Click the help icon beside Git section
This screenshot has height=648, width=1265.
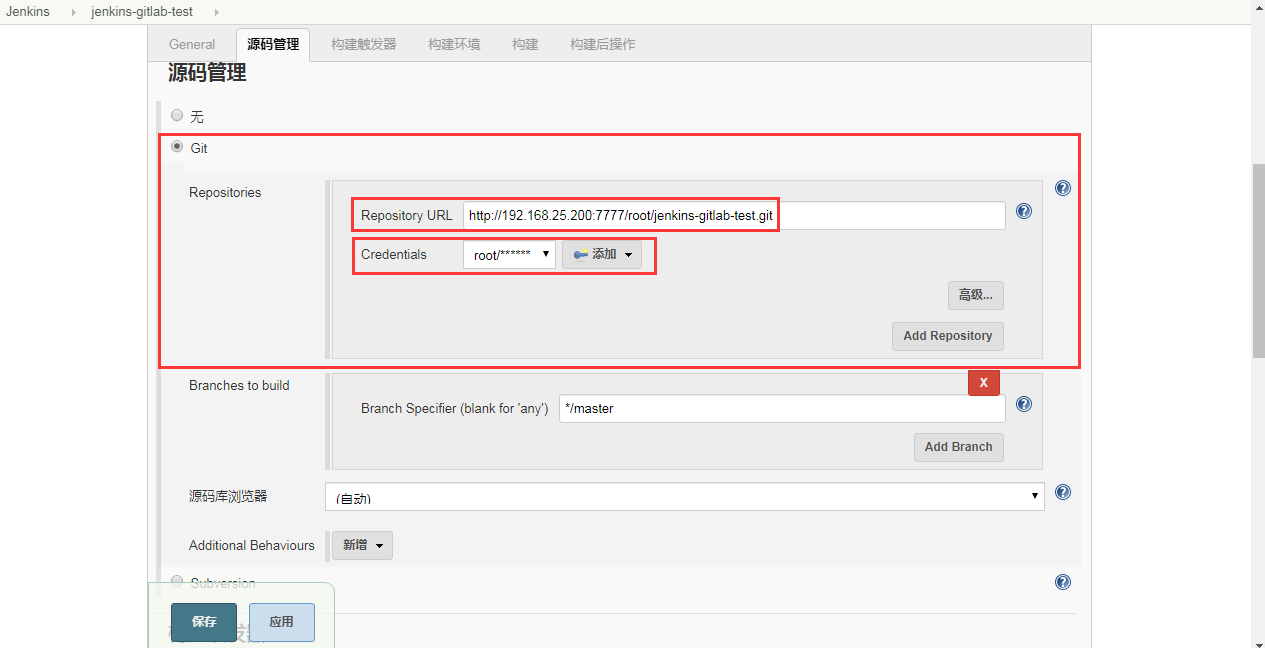[1062, 187]
